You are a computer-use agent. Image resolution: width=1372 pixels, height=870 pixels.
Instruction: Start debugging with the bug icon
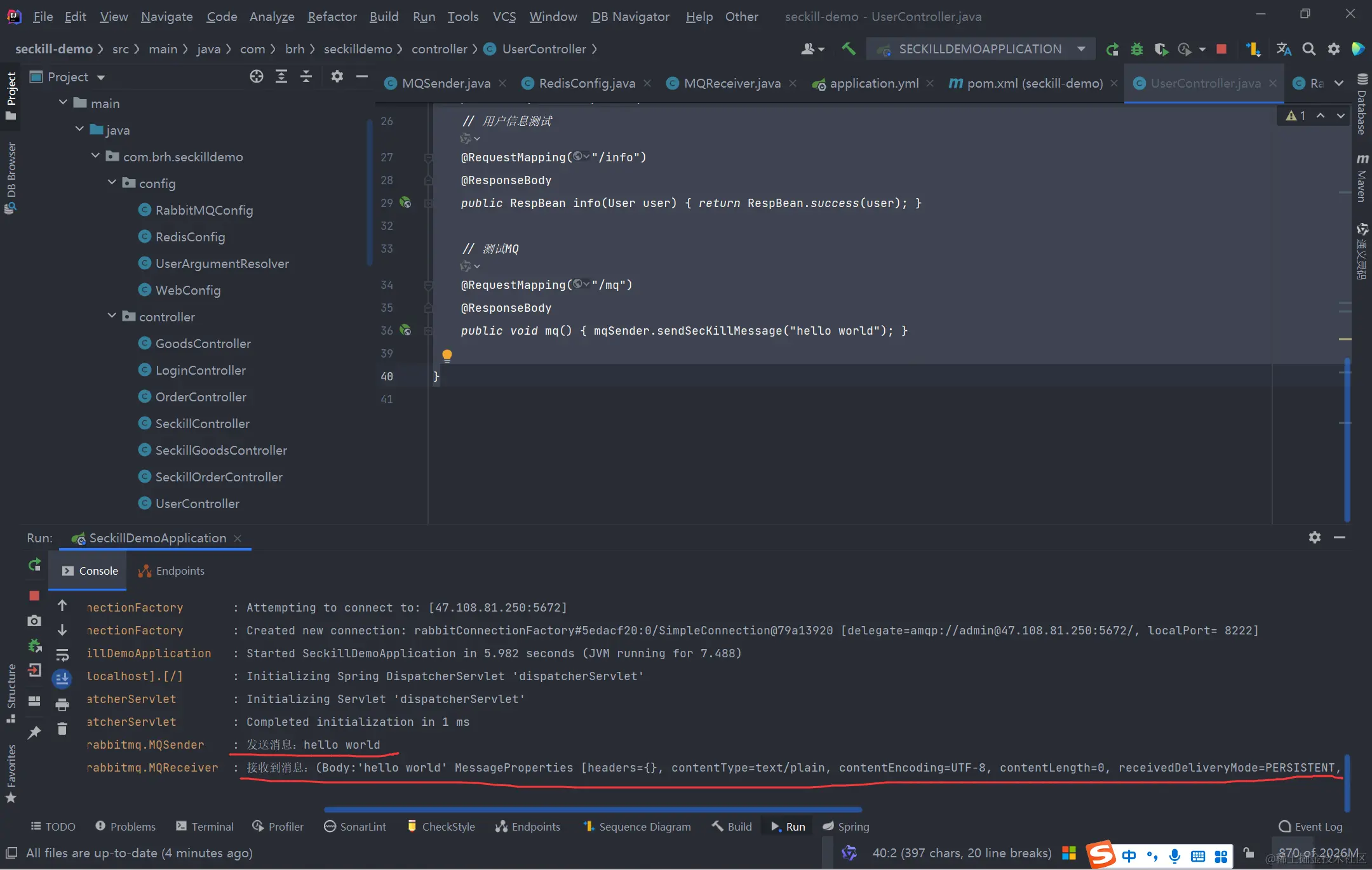point(1137,49)
